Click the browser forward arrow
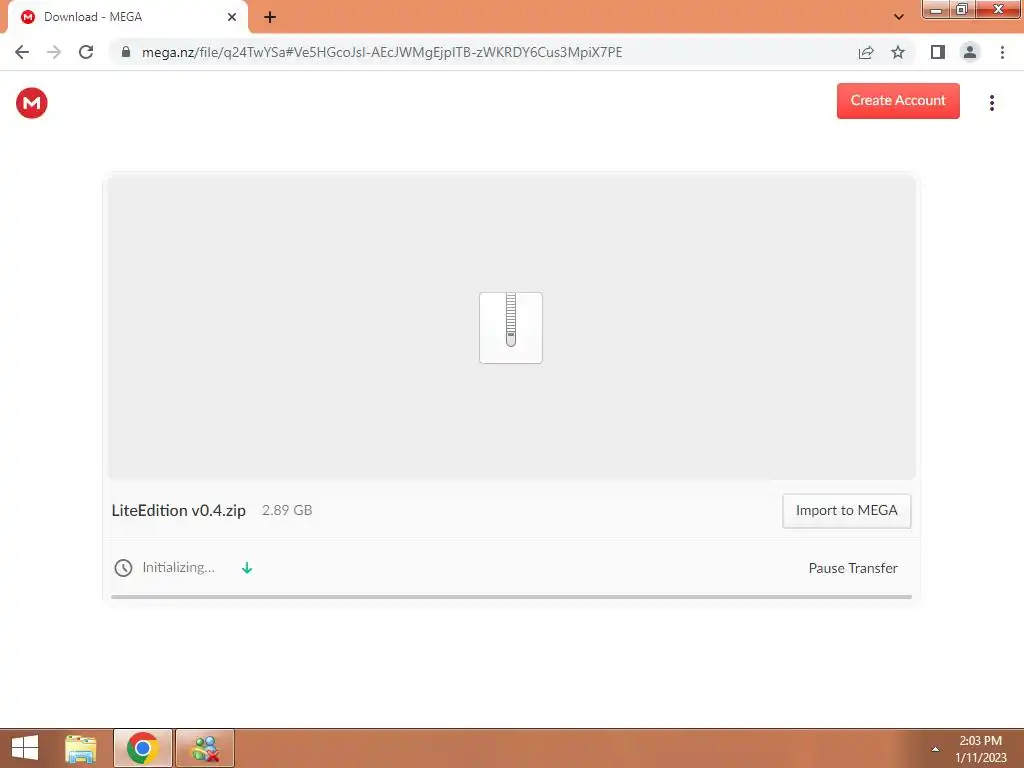This screenshot has width=1024, height=768. tap(54, 52)
